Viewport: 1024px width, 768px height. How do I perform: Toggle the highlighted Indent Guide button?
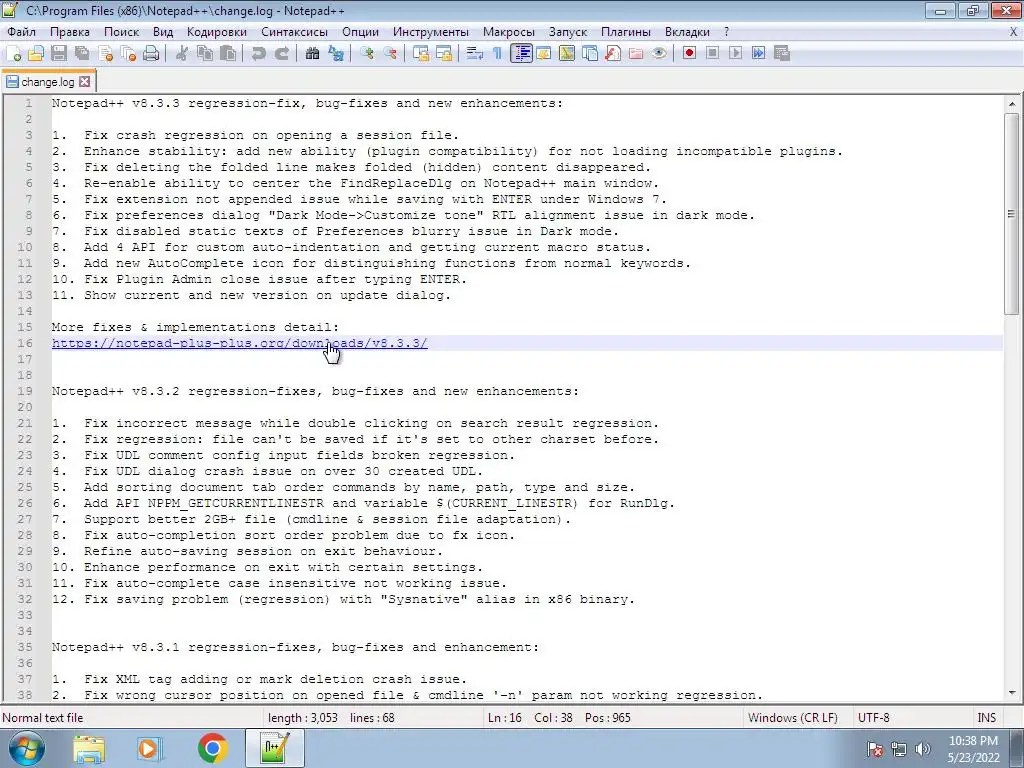pyautogui.click(x=521, y=54)
